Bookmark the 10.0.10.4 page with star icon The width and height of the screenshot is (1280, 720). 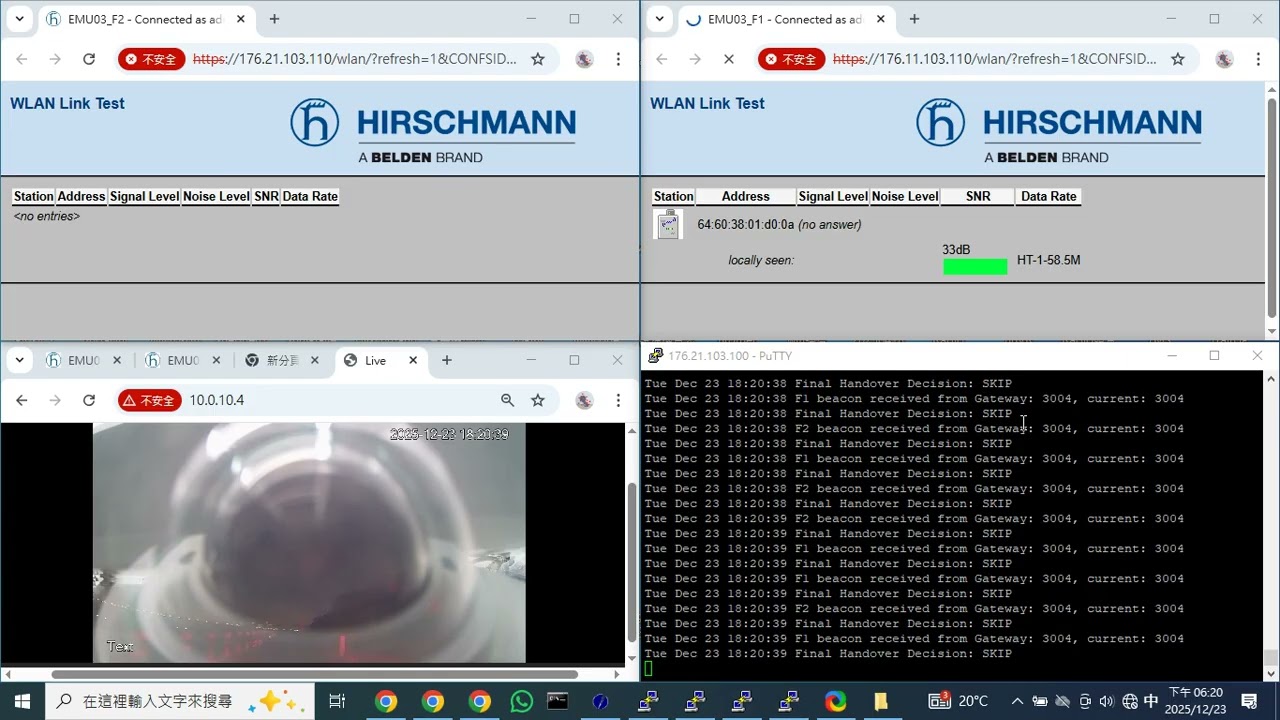[x=538, y=400]
